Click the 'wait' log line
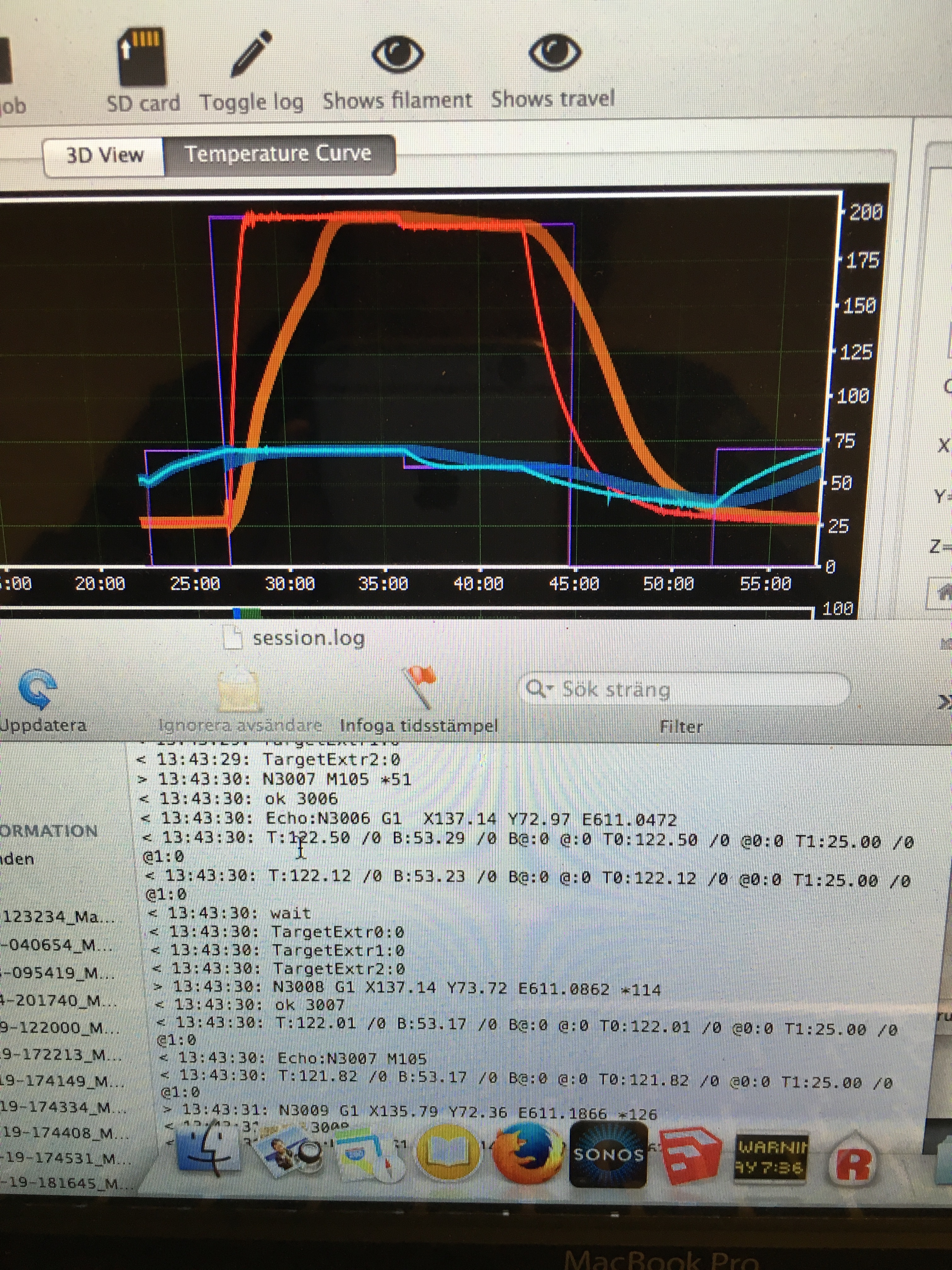 pyautogui.click(x=229, y=913)
